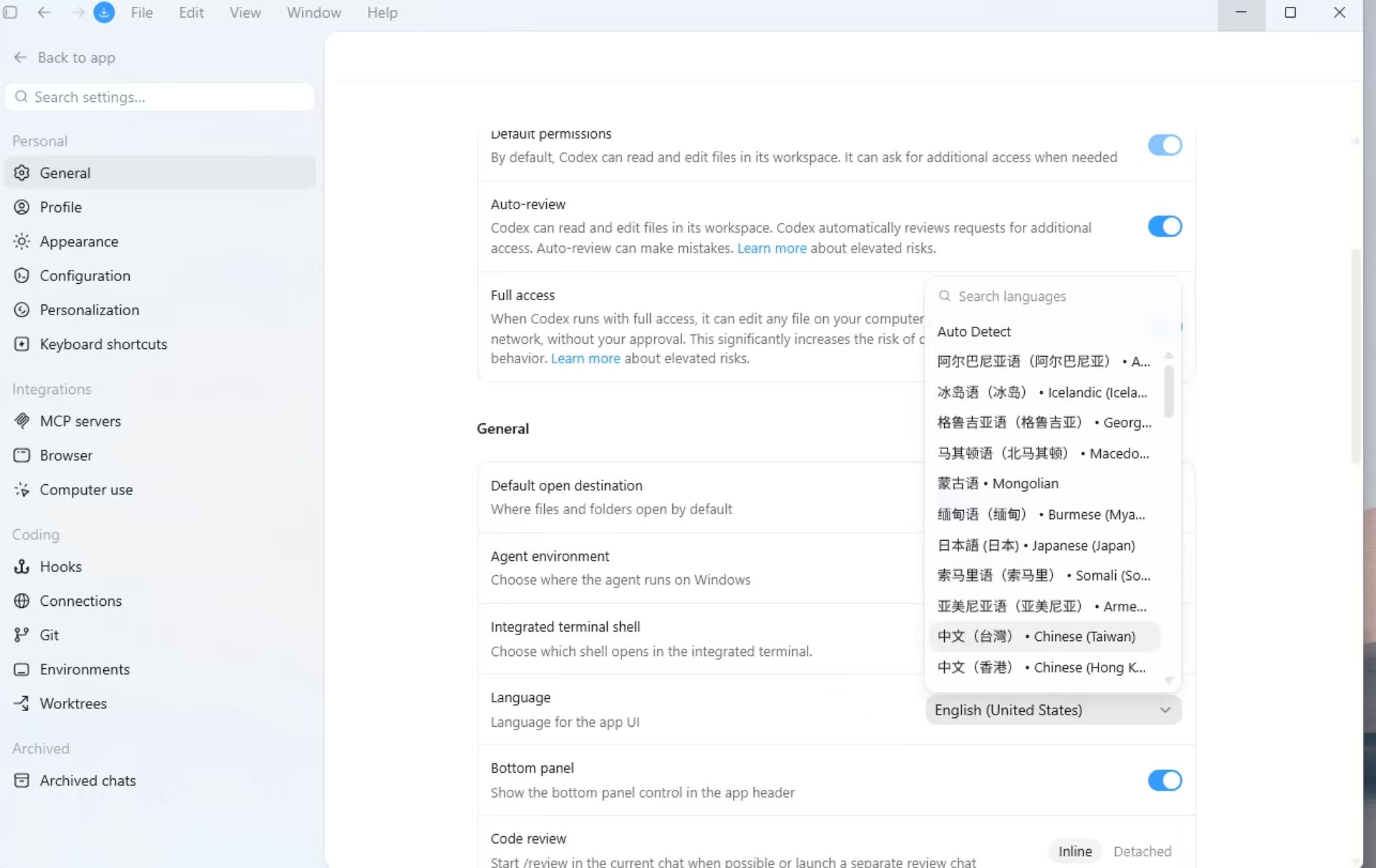This screenshot has height=868, width=1376.
Task: Click the Keyboard shortcuts icon
Action: tap(22, 344)
